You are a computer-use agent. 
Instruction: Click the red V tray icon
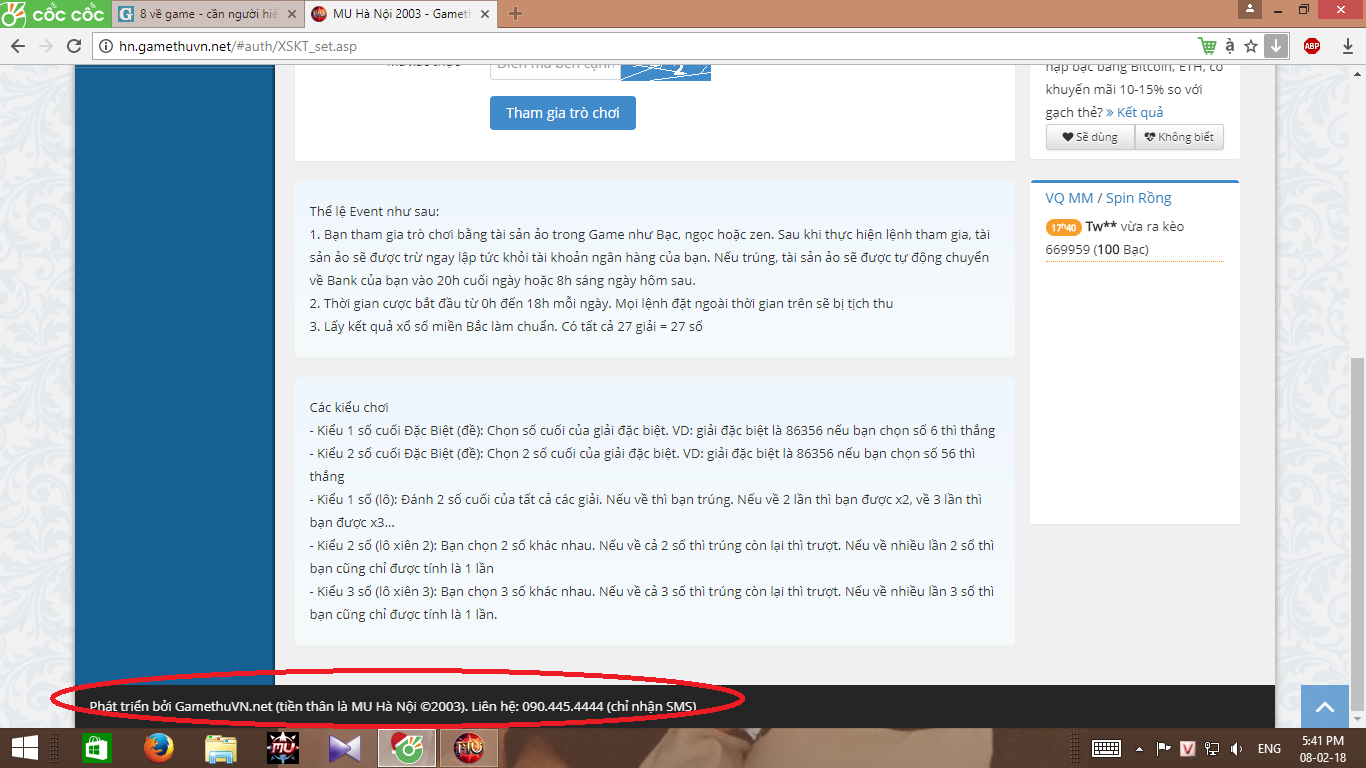[1188, 748]
